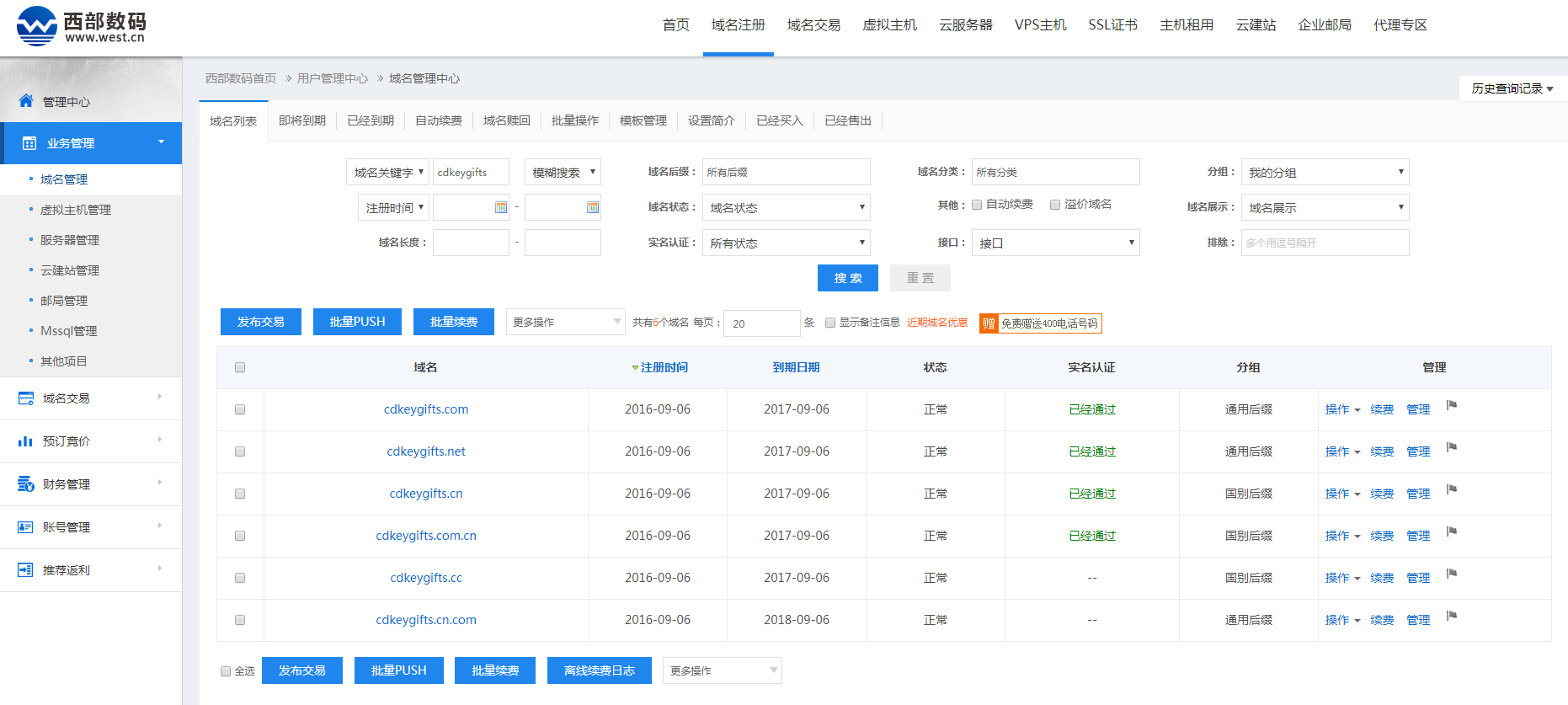The width and height of the screenshot is (1568, 705).
Task: Check the table header select-all checkbox
Action: [x=240, y=367]
